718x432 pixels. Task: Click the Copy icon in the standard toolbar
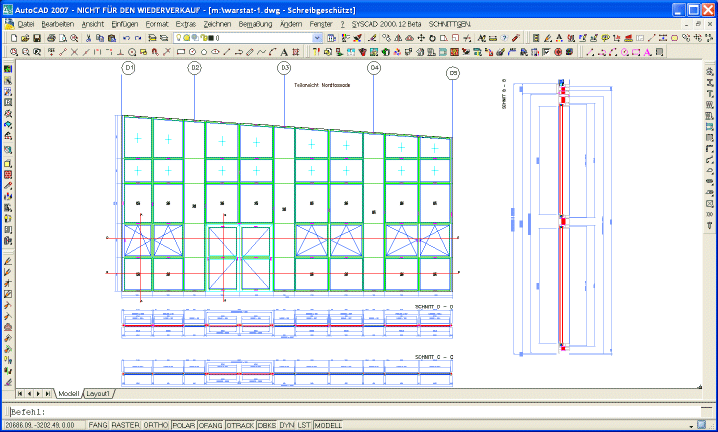click(100, 38)
